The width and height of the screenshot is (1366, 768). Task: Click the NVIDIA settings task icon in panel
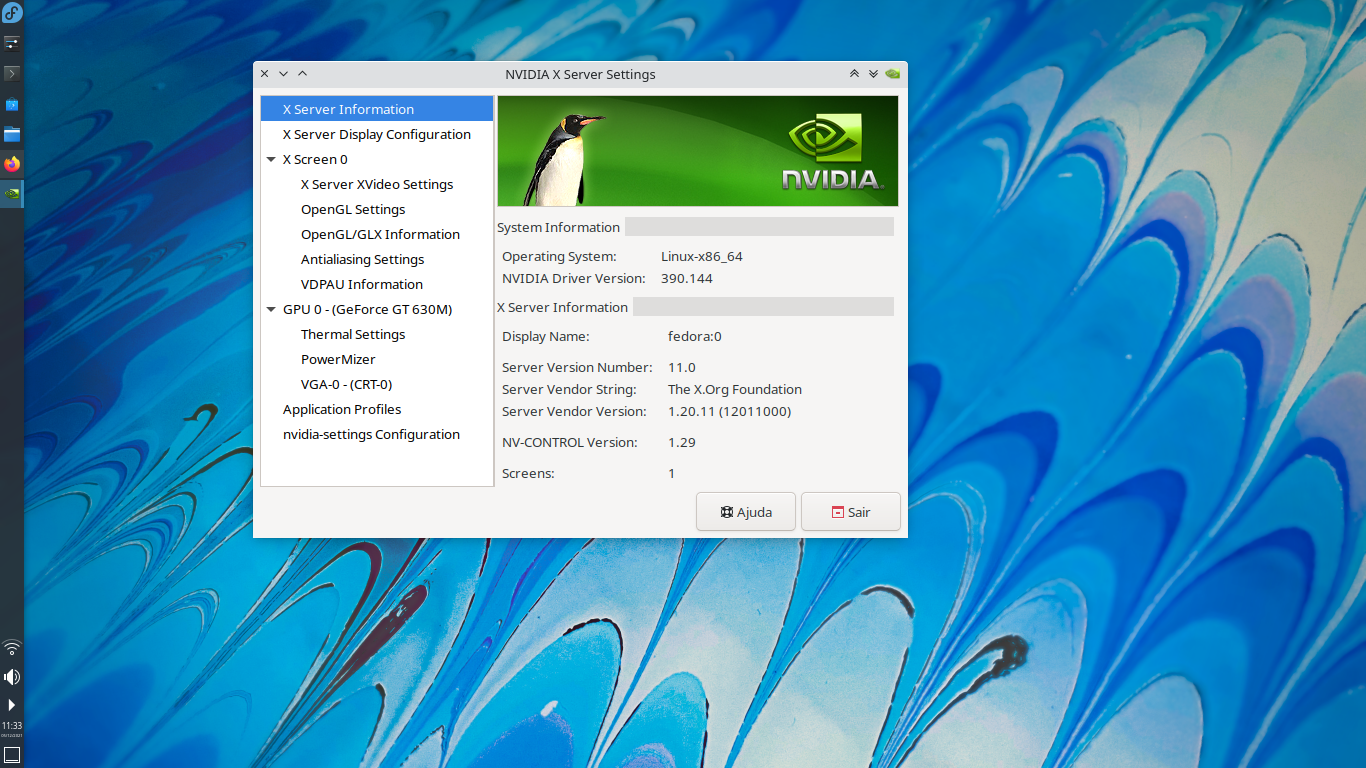[x=12, y=194]
